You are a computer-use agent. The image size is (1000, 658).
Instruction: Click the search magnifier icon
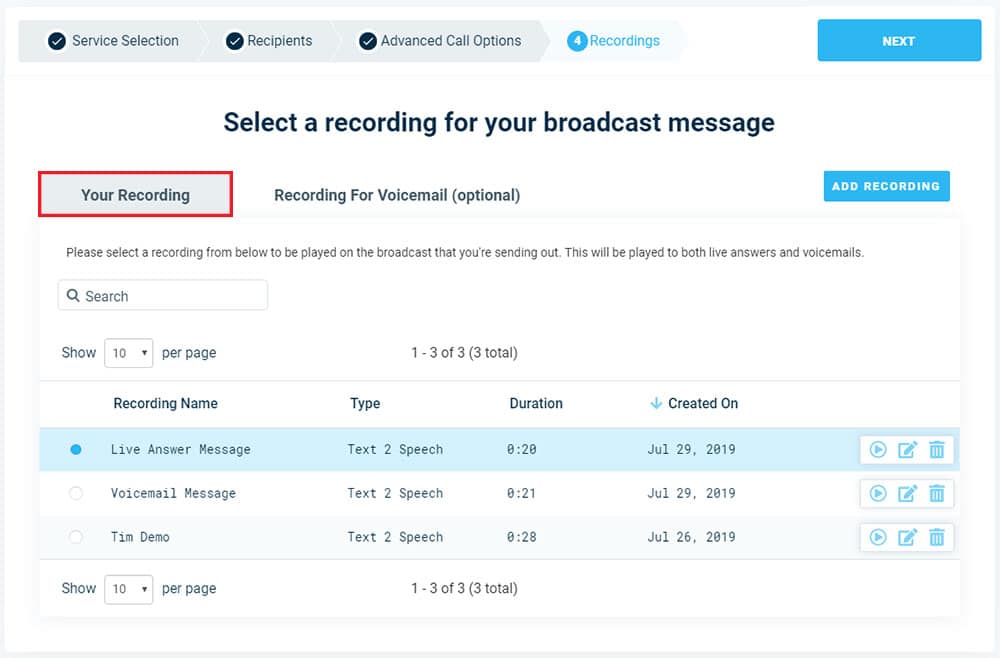click(73, 296)
